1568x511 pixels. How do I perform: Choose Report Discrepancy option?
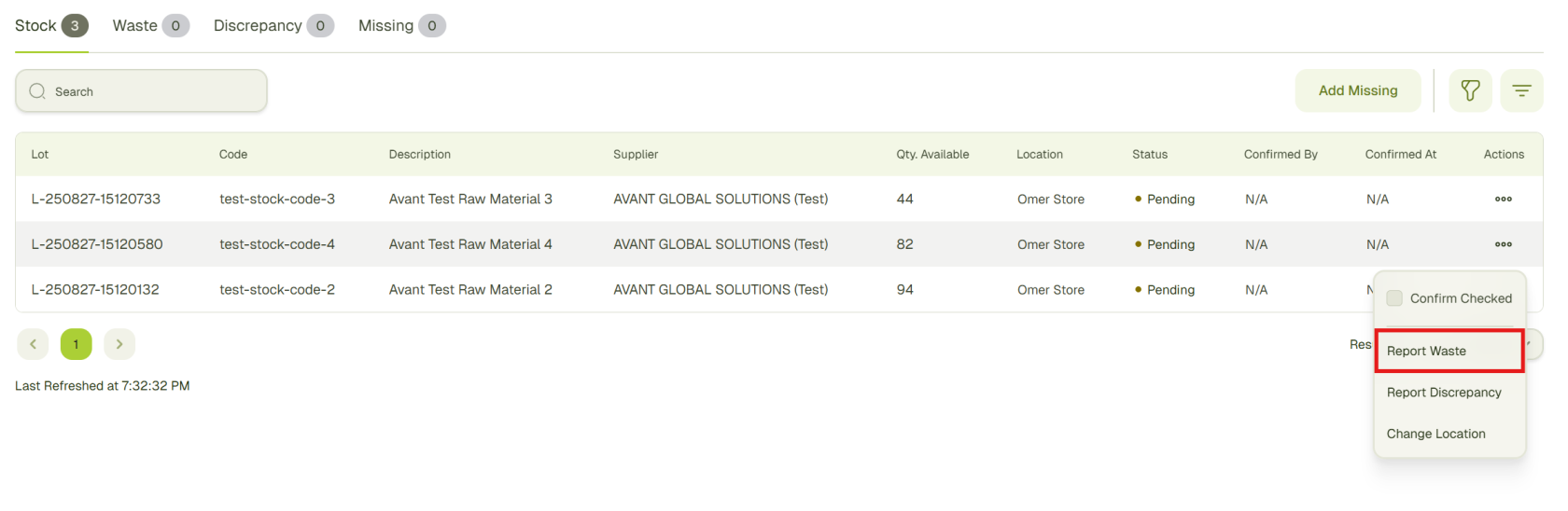click(1444, 393)
